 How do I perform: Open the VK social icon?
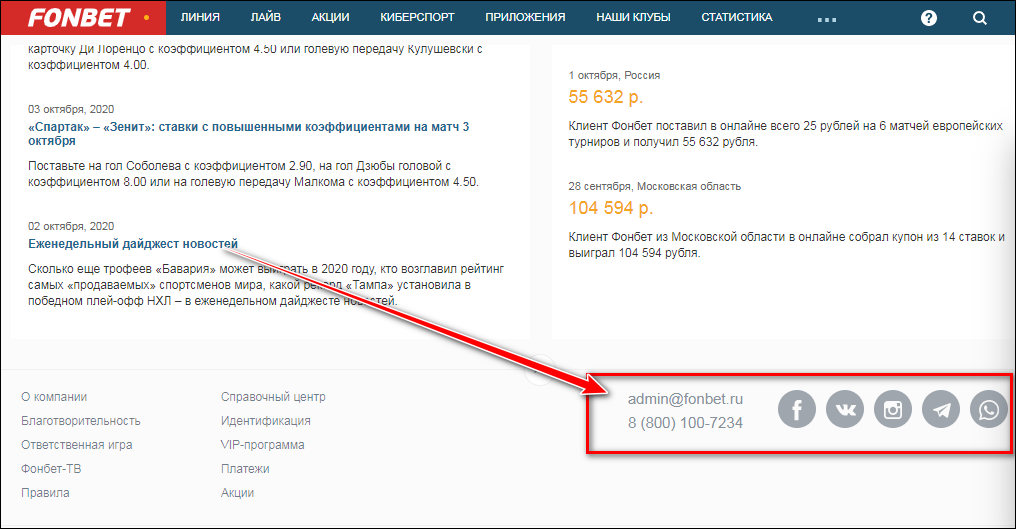844,409
